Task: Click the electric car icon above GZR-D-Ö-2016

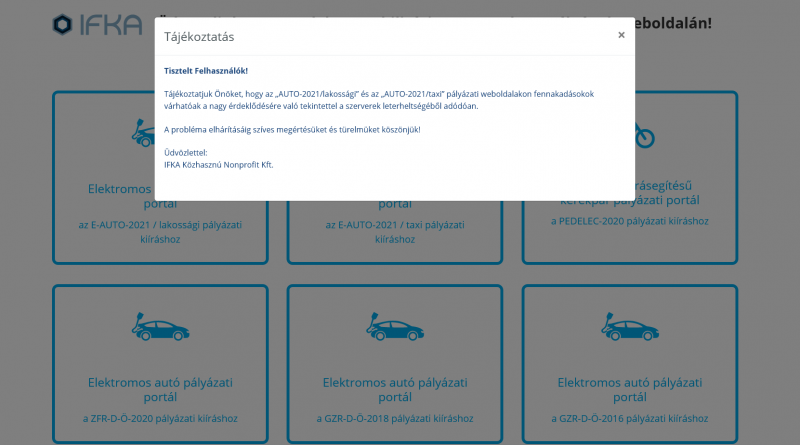Action: point(630,327)
